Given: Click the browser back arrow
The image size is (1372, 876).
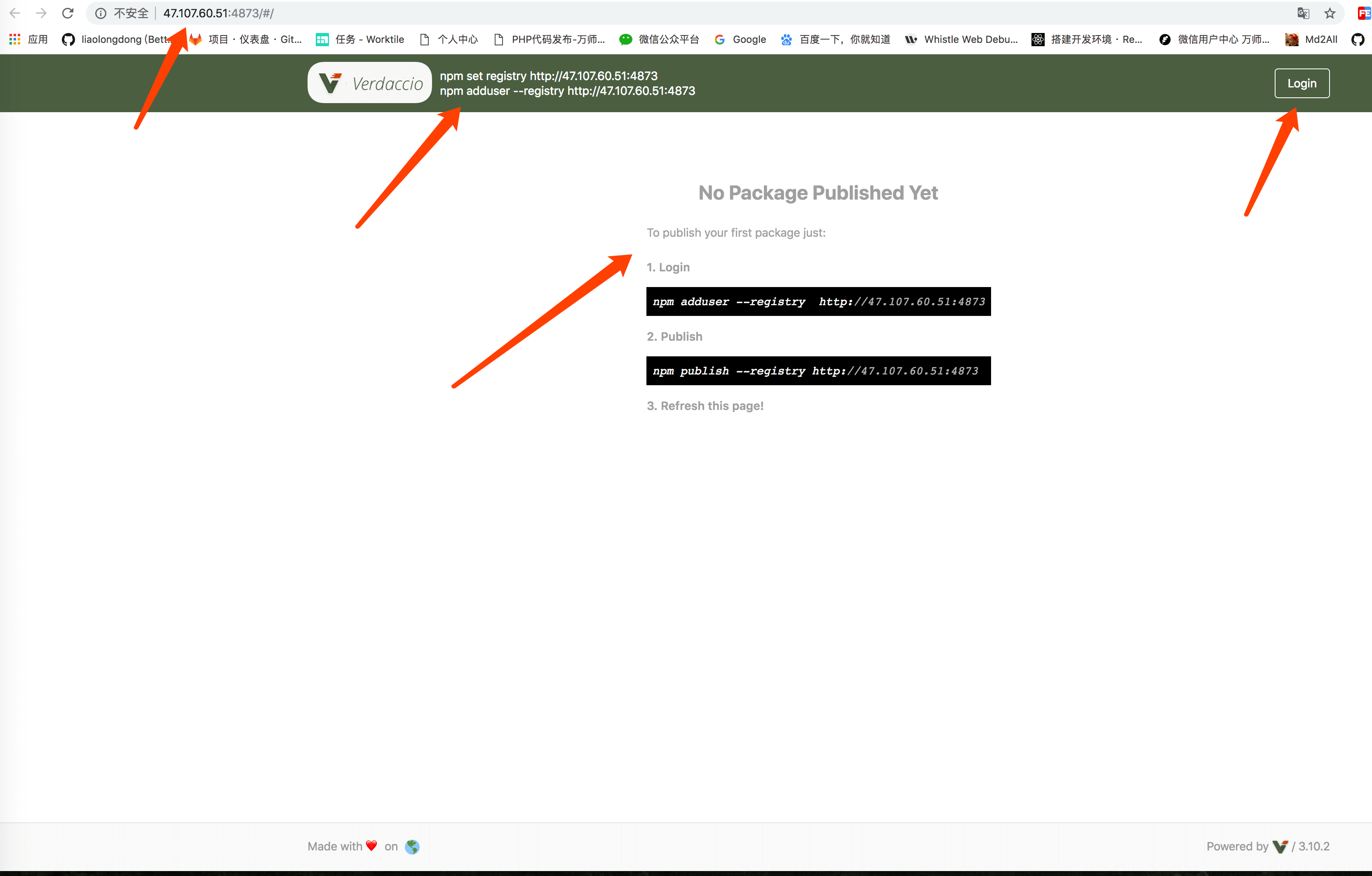Looking at the screenshot, I should pyautogui.click(x=15, y=13).
